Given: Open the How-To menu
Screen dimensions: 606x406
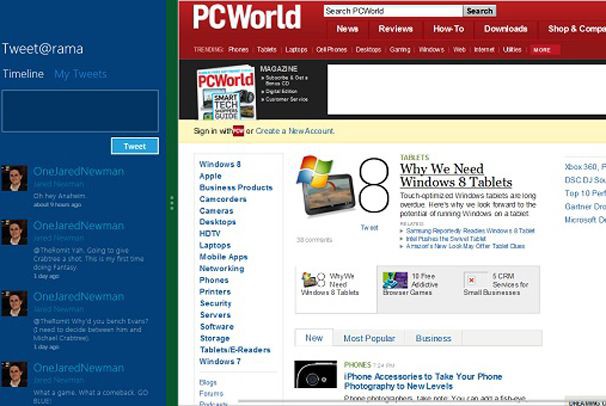Looking at the screenshot, I should click(448, 29).
